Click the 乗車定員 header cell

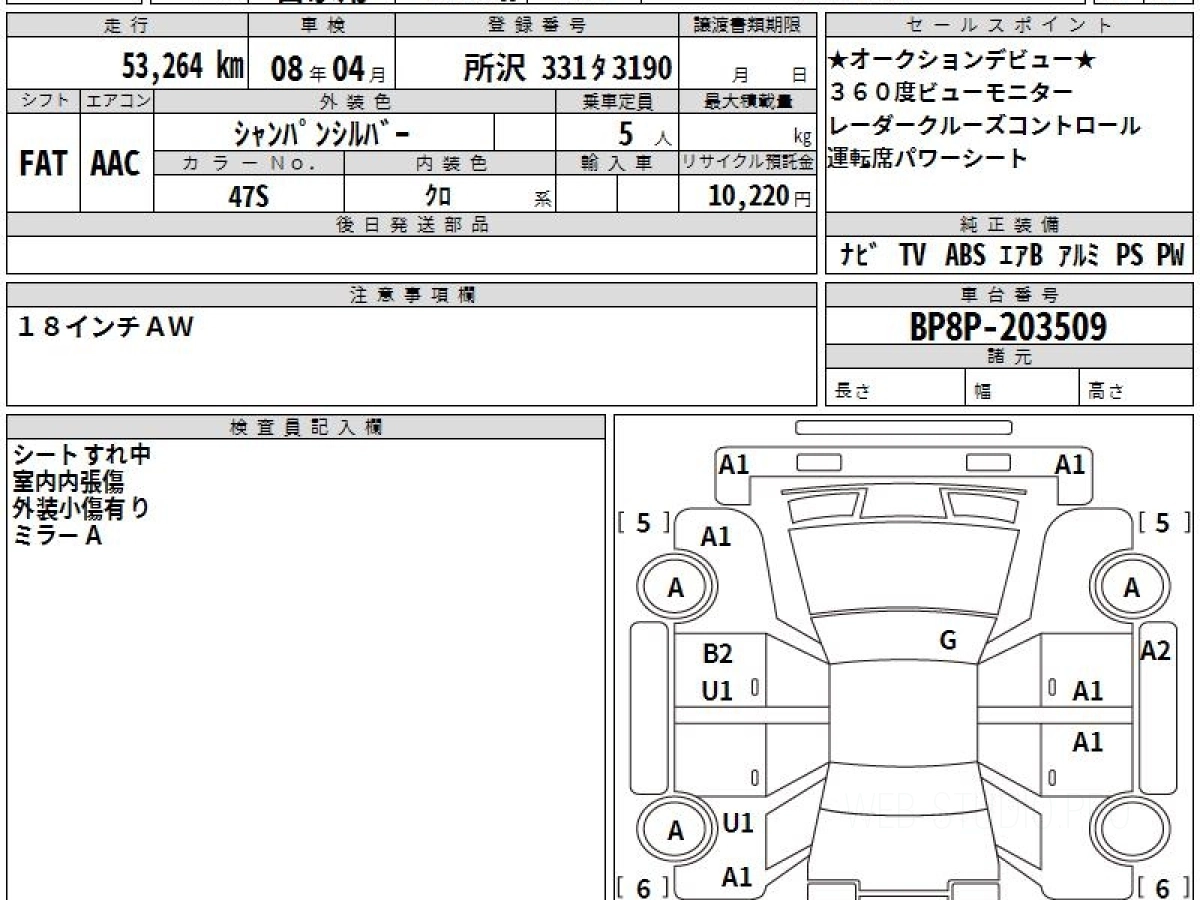617,101
